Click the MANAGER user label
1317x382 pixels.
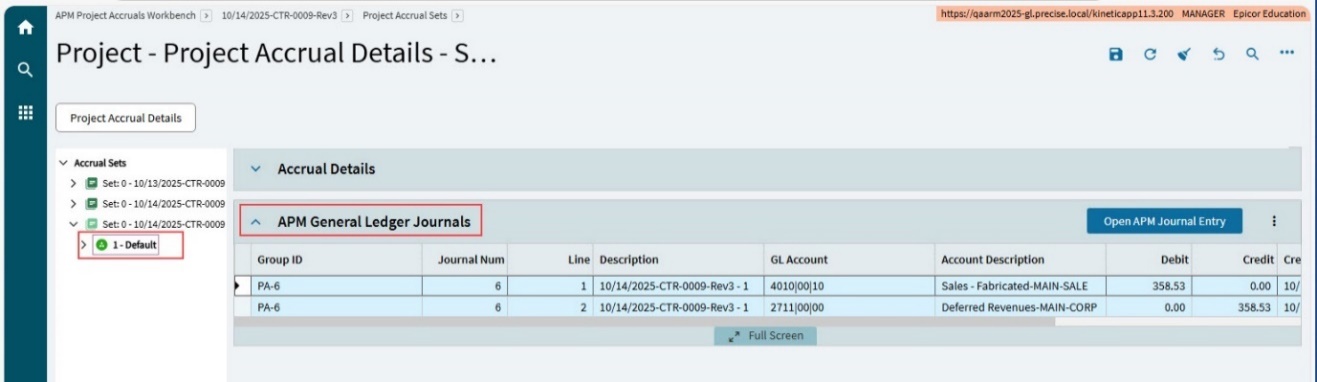[x=1201, y=14]
